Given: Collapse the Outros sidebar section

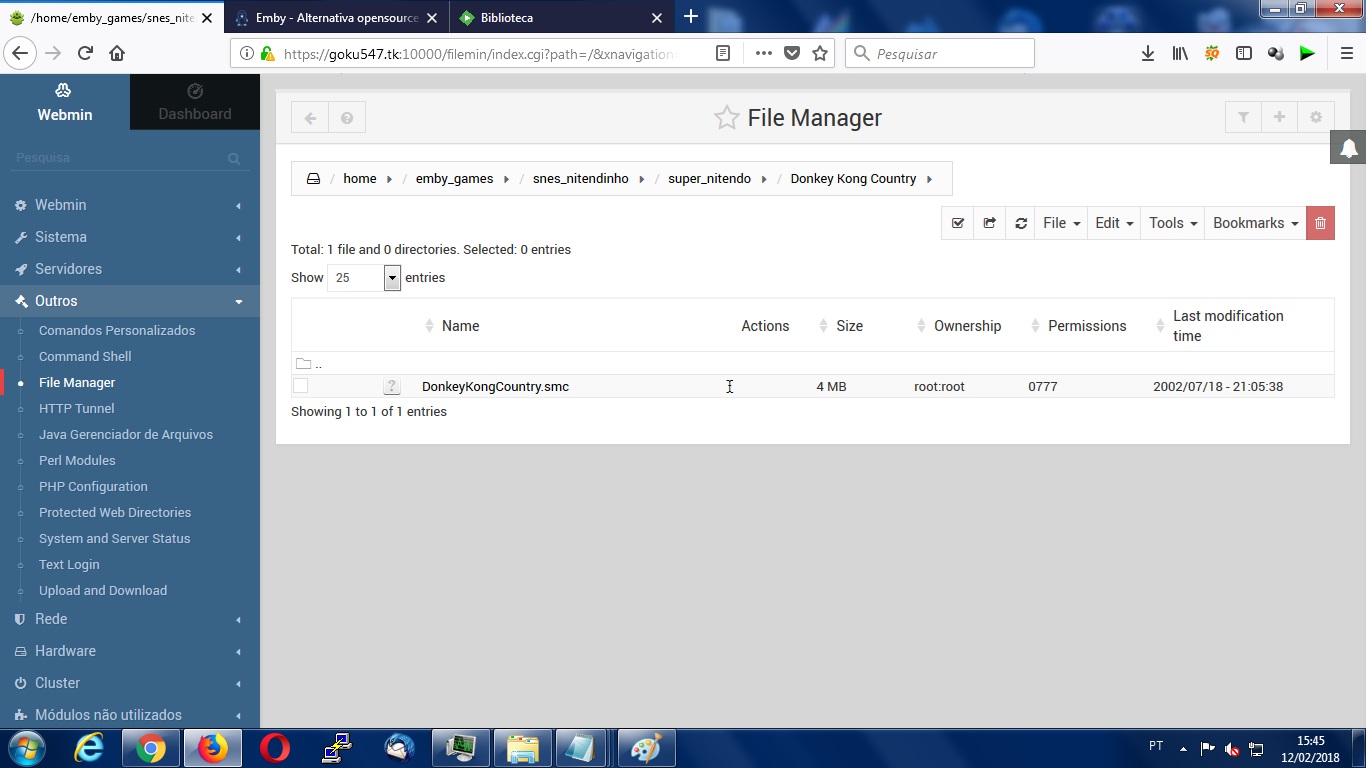Looking at the screenshot, I should pos(130,301).
